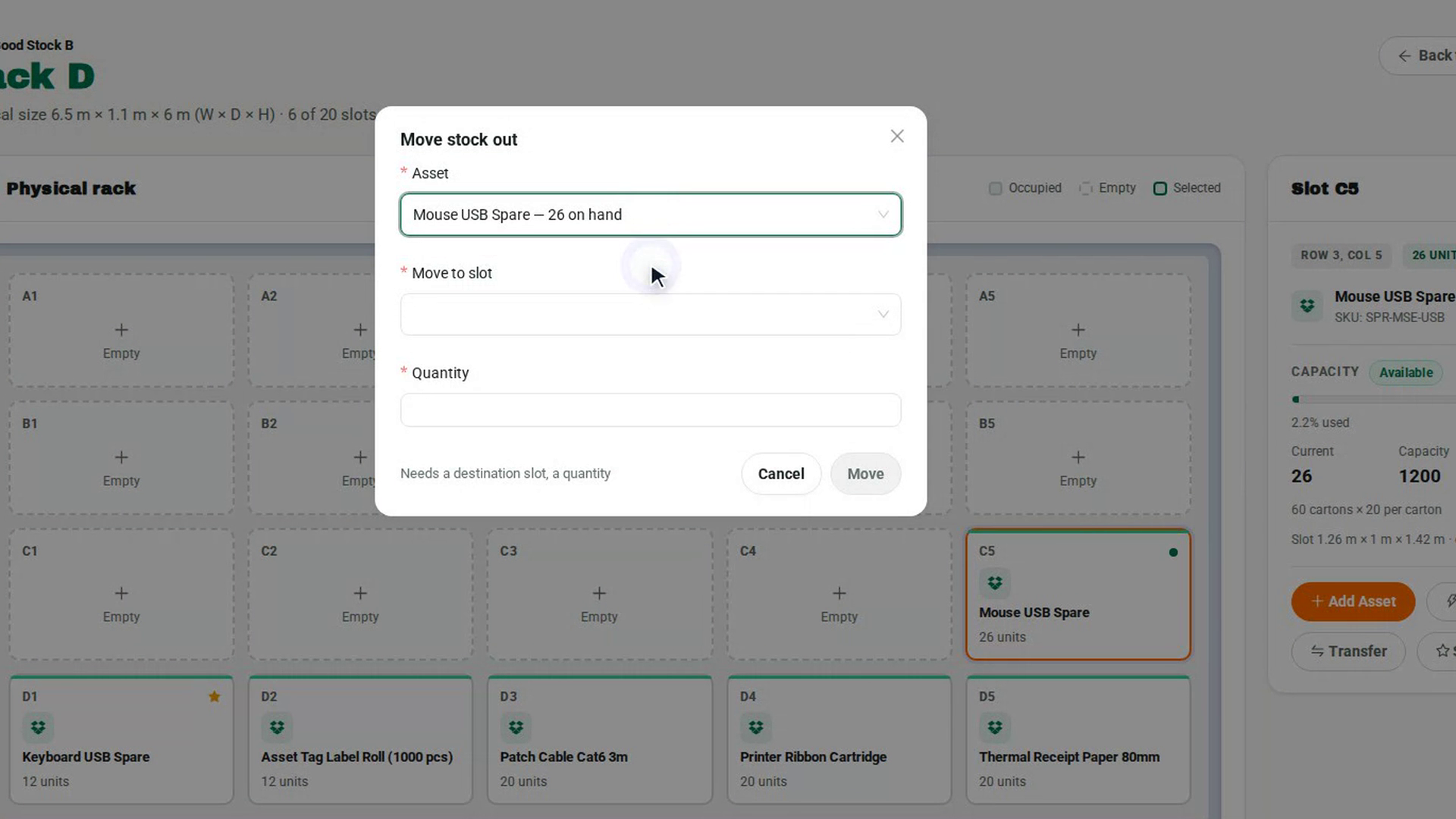Click the asset box icon in slot D4
The width and height of the screenshot is (1456, 819).
point(755,728)
